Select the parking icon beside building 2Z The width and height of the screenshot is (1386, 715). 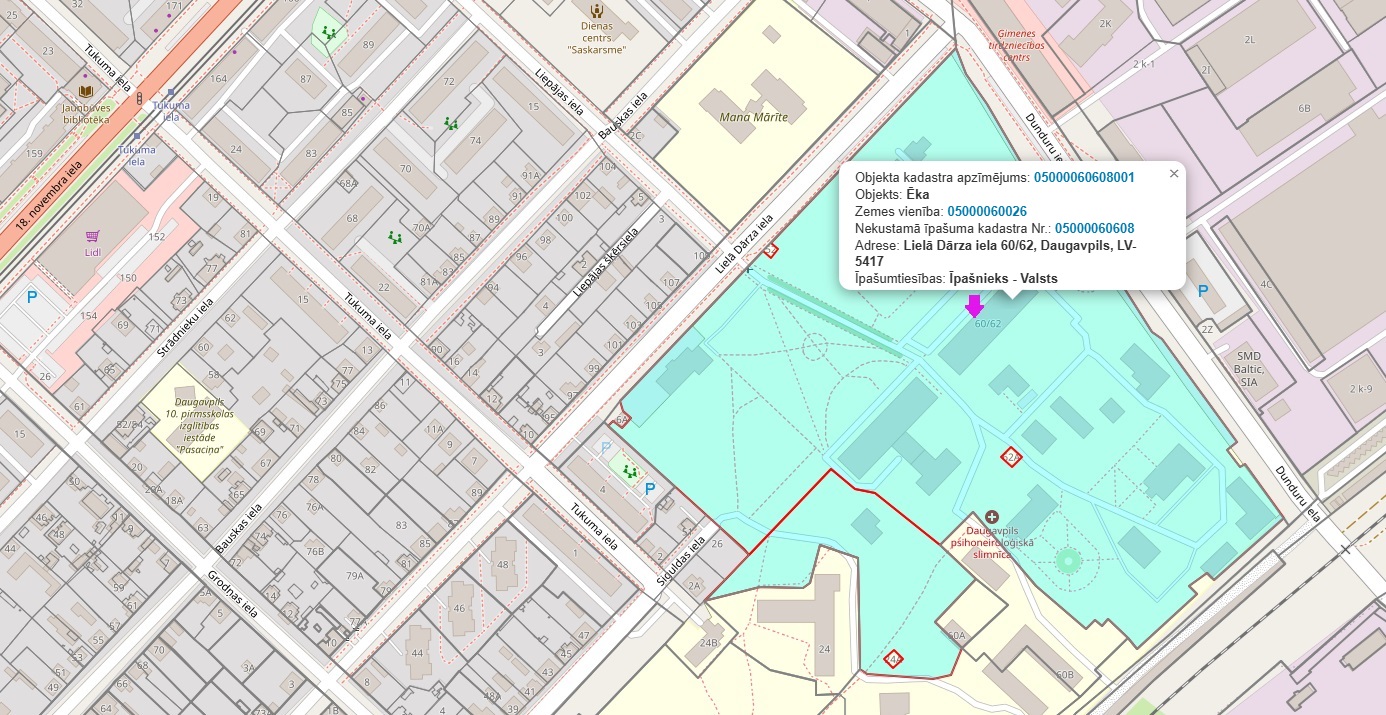pos(1203,291)
